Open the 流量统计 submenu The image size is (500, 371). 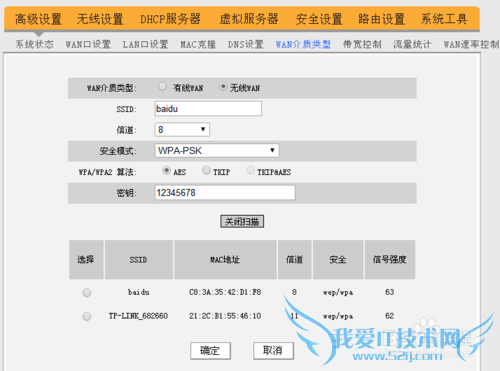coord(412,44)
